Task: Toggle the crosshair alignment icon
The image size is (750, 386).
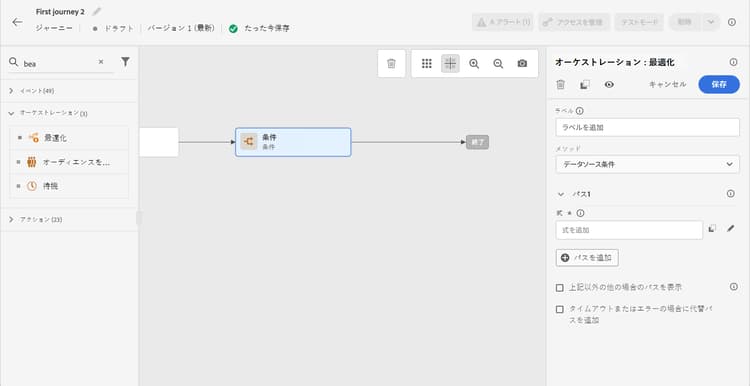Action: (x=450, y=63)
